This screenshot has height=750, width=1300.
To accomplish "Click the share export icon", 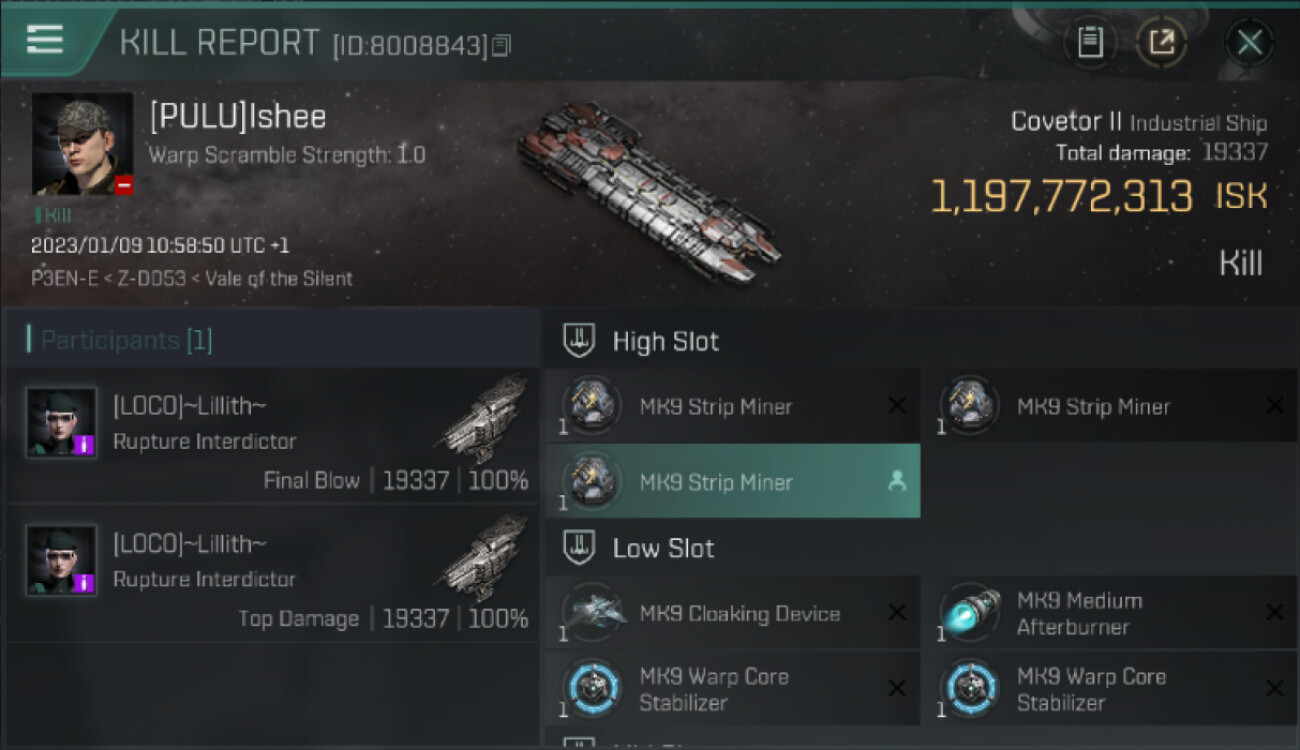I will [x=1161, y=42].
